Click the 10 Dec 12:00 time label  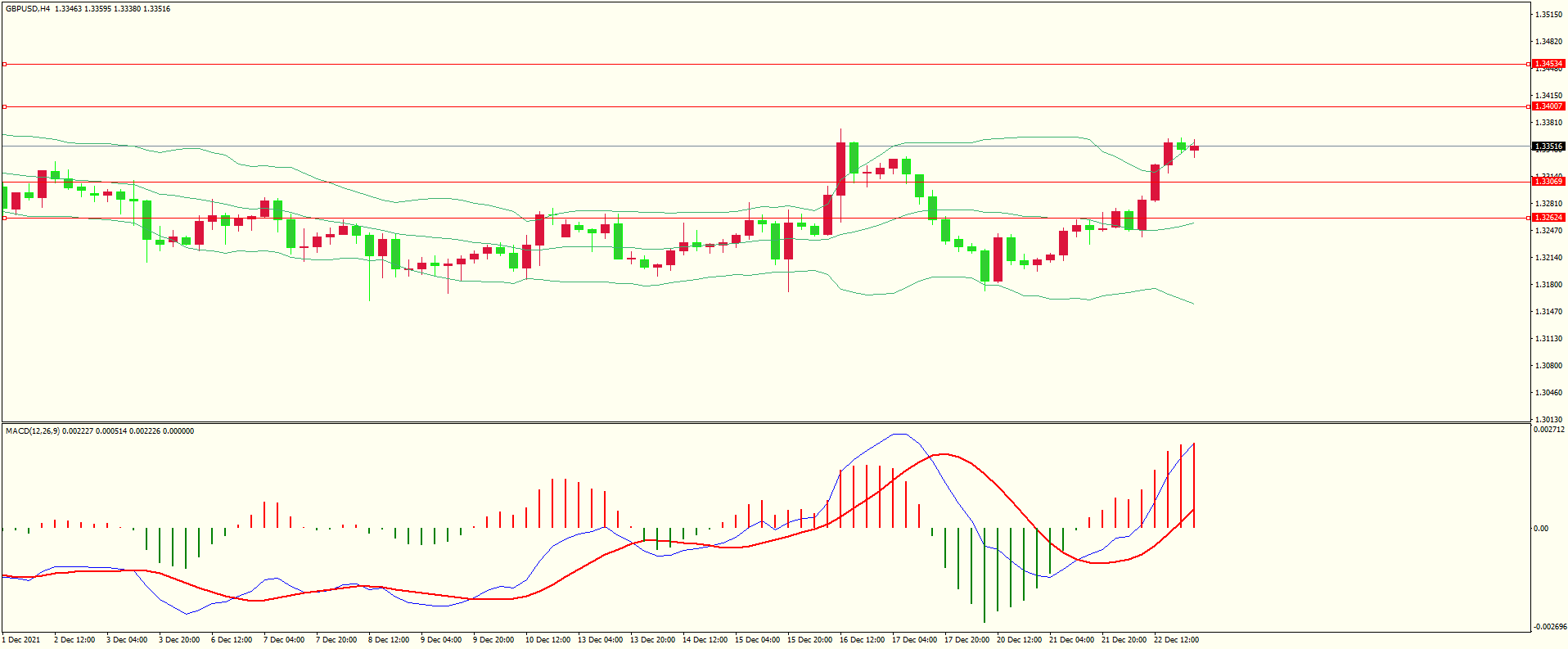click(548, 640)
